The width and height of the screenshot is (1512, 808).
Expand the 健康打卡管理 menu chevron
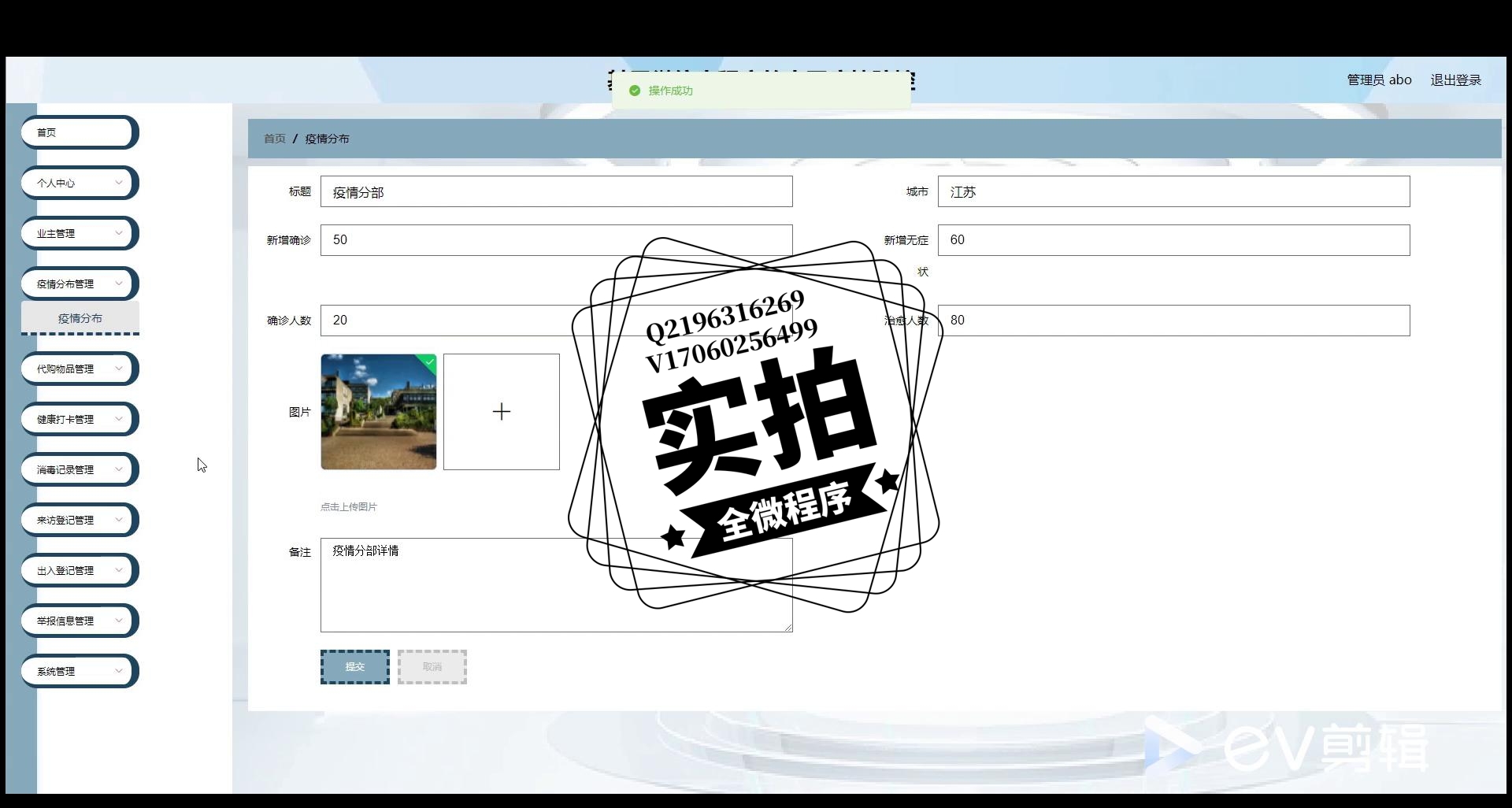point(119,419)
